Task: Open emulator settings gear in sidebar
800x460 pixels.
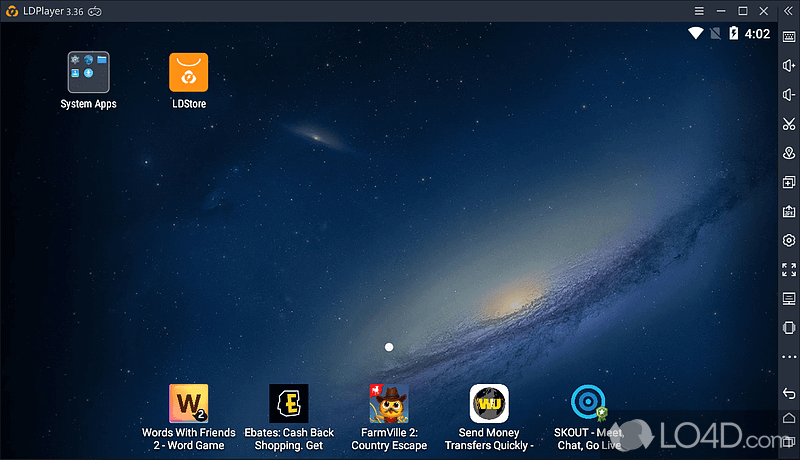Action: click(x=788, y=241)
